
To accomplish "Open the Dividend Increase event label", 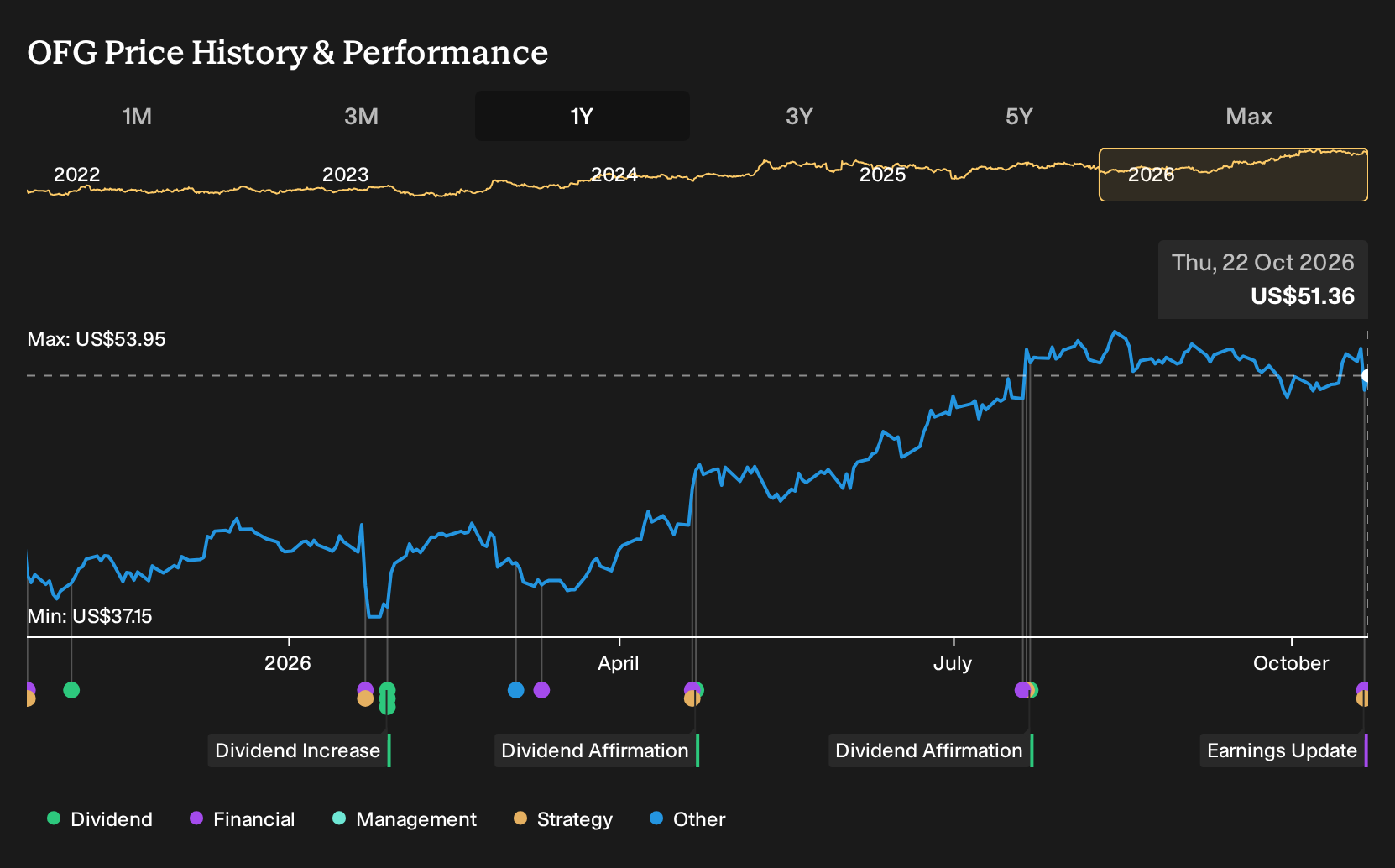I will pyautogui.click(x=300, y=750).
